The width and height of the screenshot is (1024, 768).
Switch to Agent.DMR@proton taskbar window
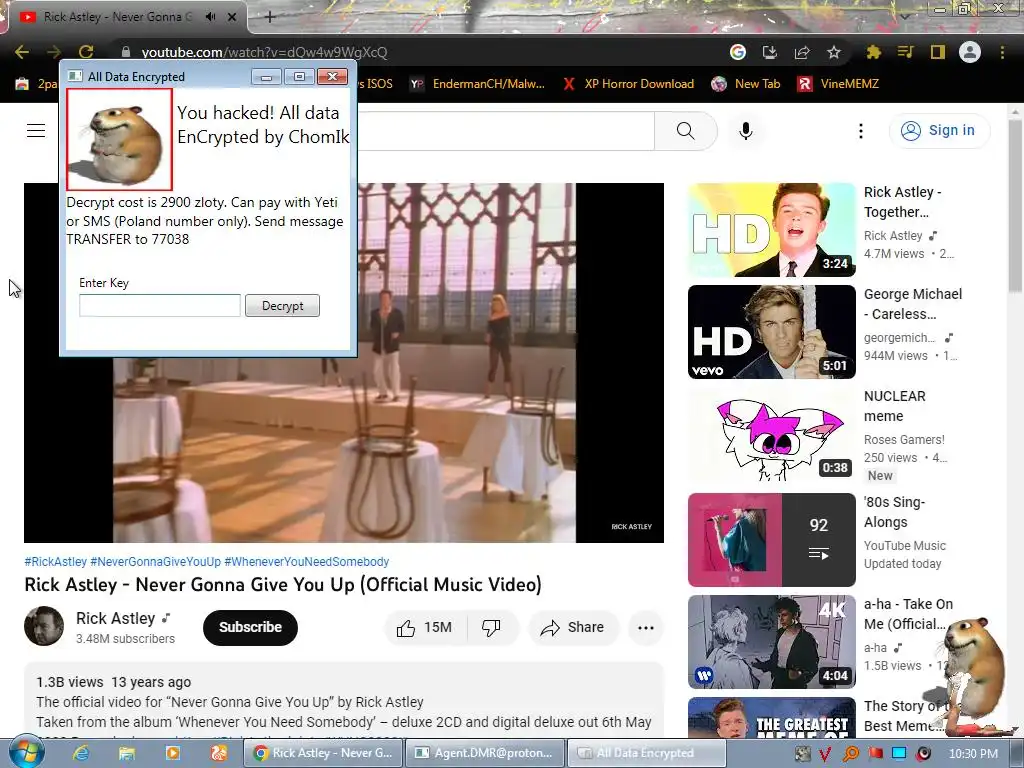click(485, 753)
